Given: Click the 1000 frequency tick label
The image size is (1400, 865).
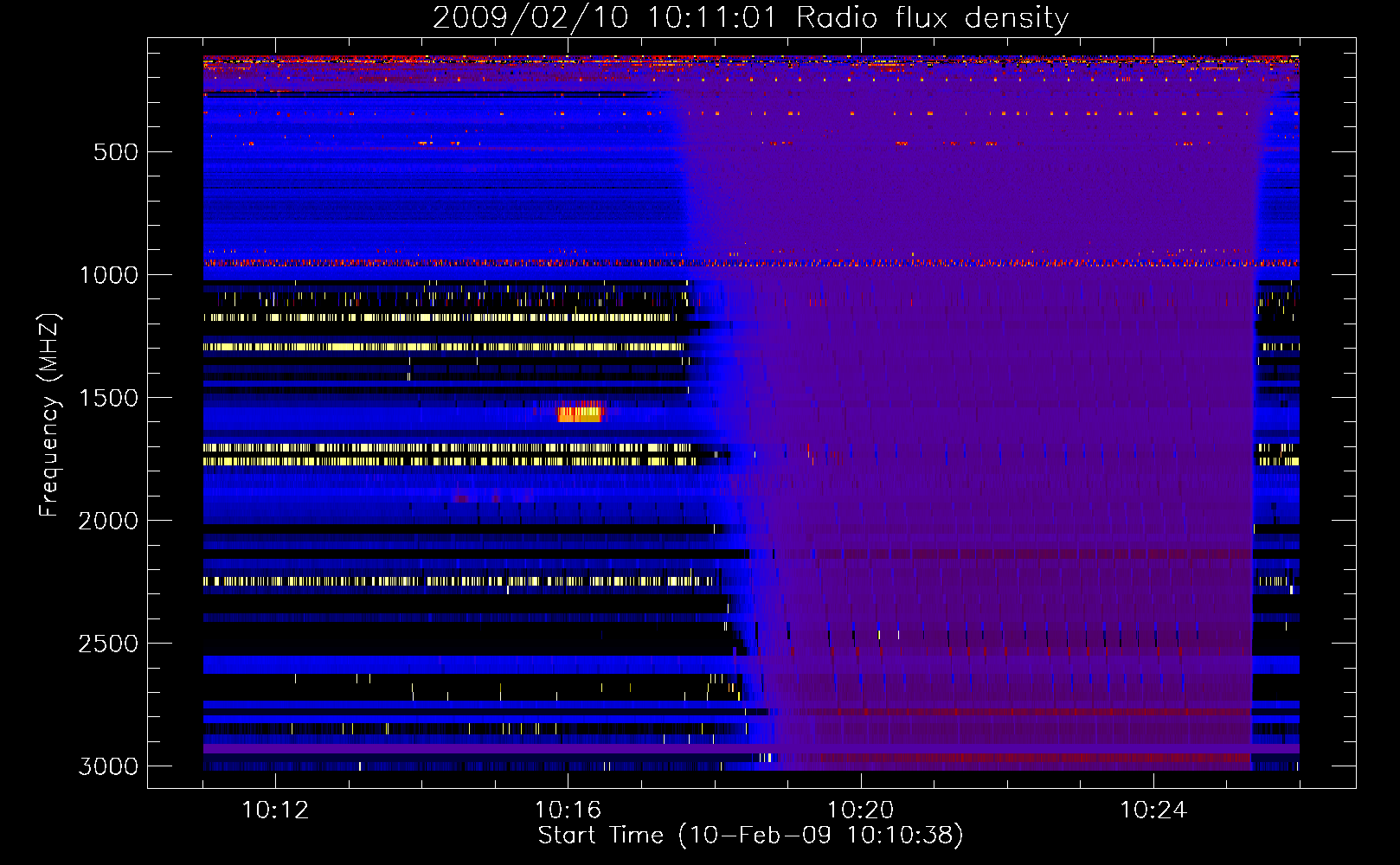Looking at the screenshot, I should pyautogui.click(x=108, y=275).
